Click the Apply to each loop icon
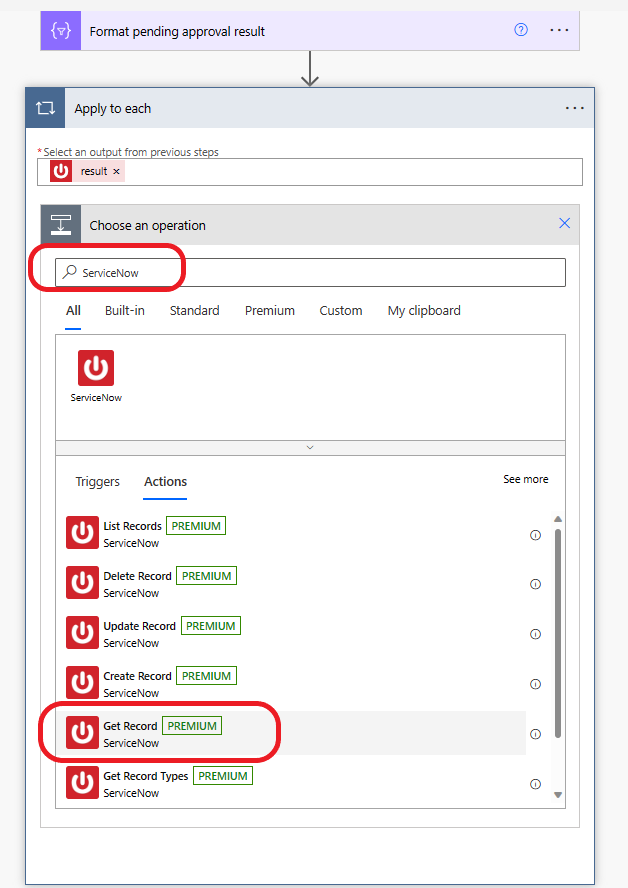The width and height of the screenshot is (628, 888). click(45, 108)
